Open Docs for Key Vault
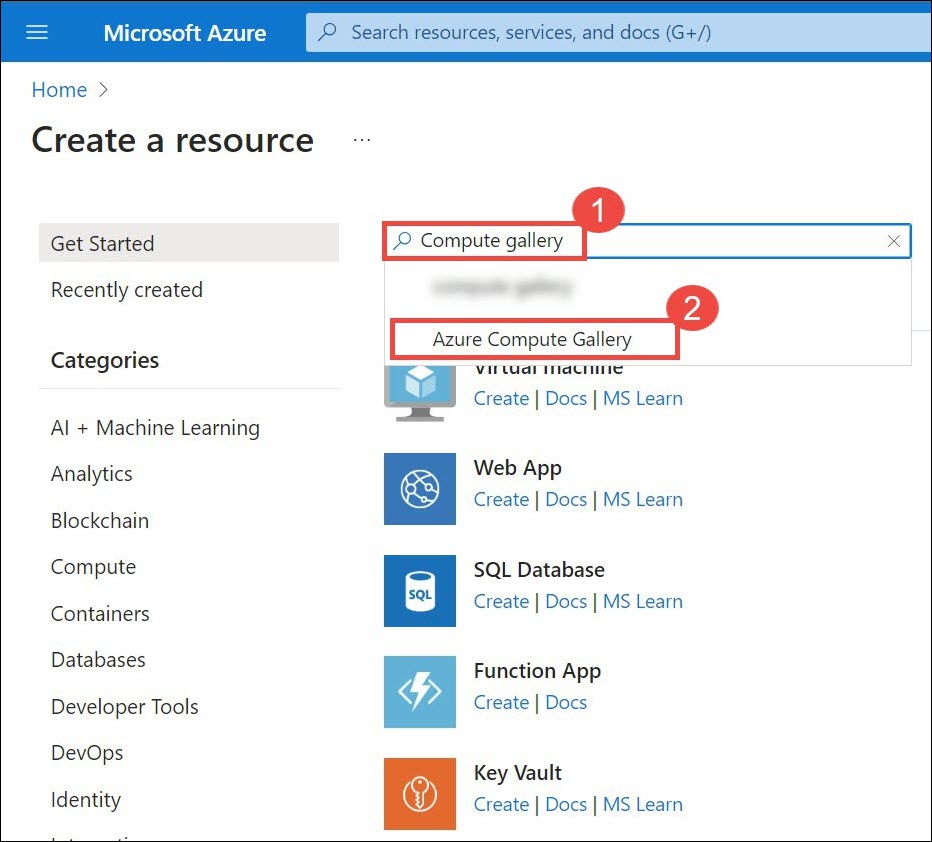This screenshot has height=842, width=932. click(566, 804)
